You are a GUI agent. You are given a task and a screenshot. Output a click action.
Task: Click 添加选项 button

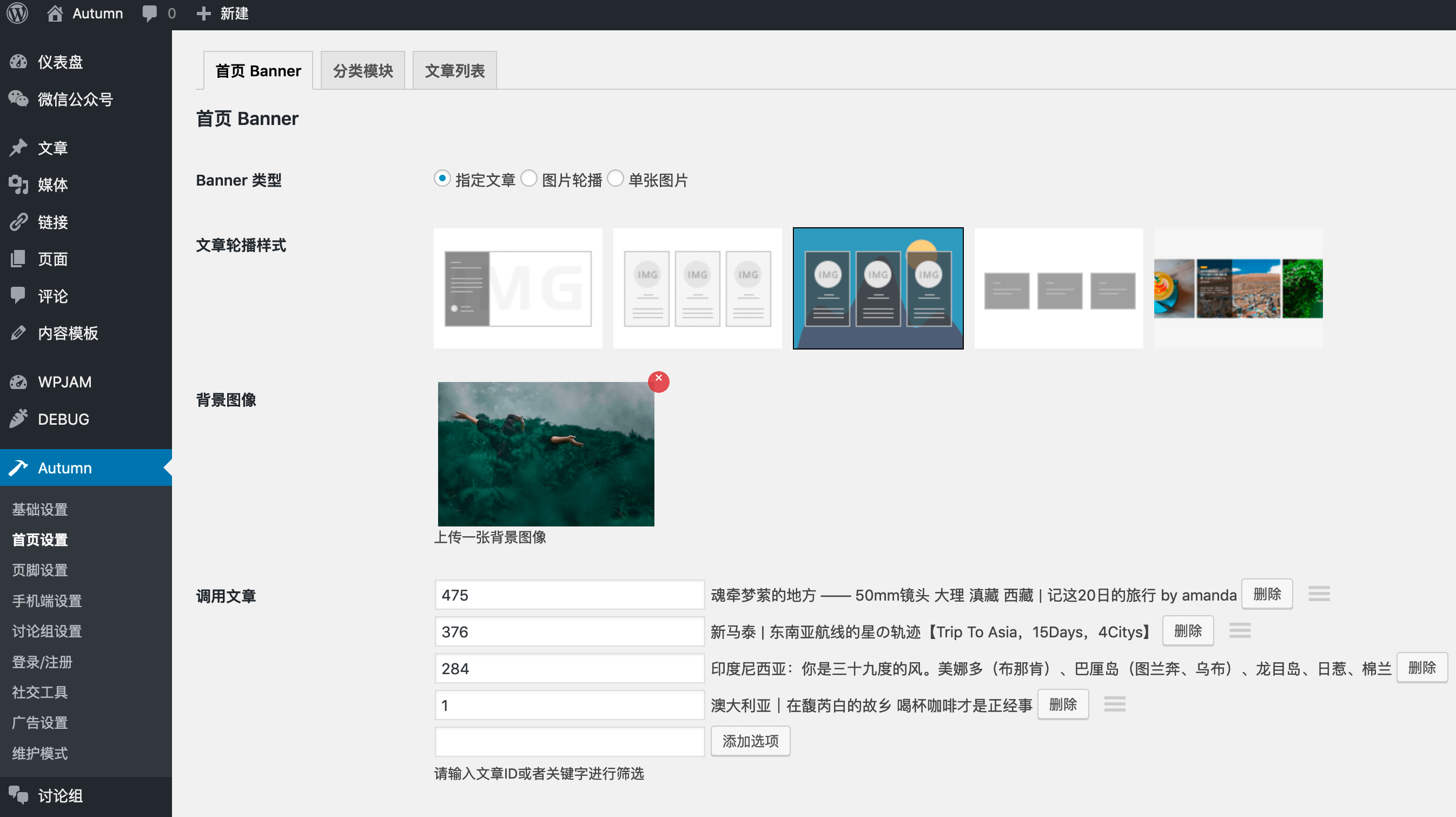[x=750, y=741]
